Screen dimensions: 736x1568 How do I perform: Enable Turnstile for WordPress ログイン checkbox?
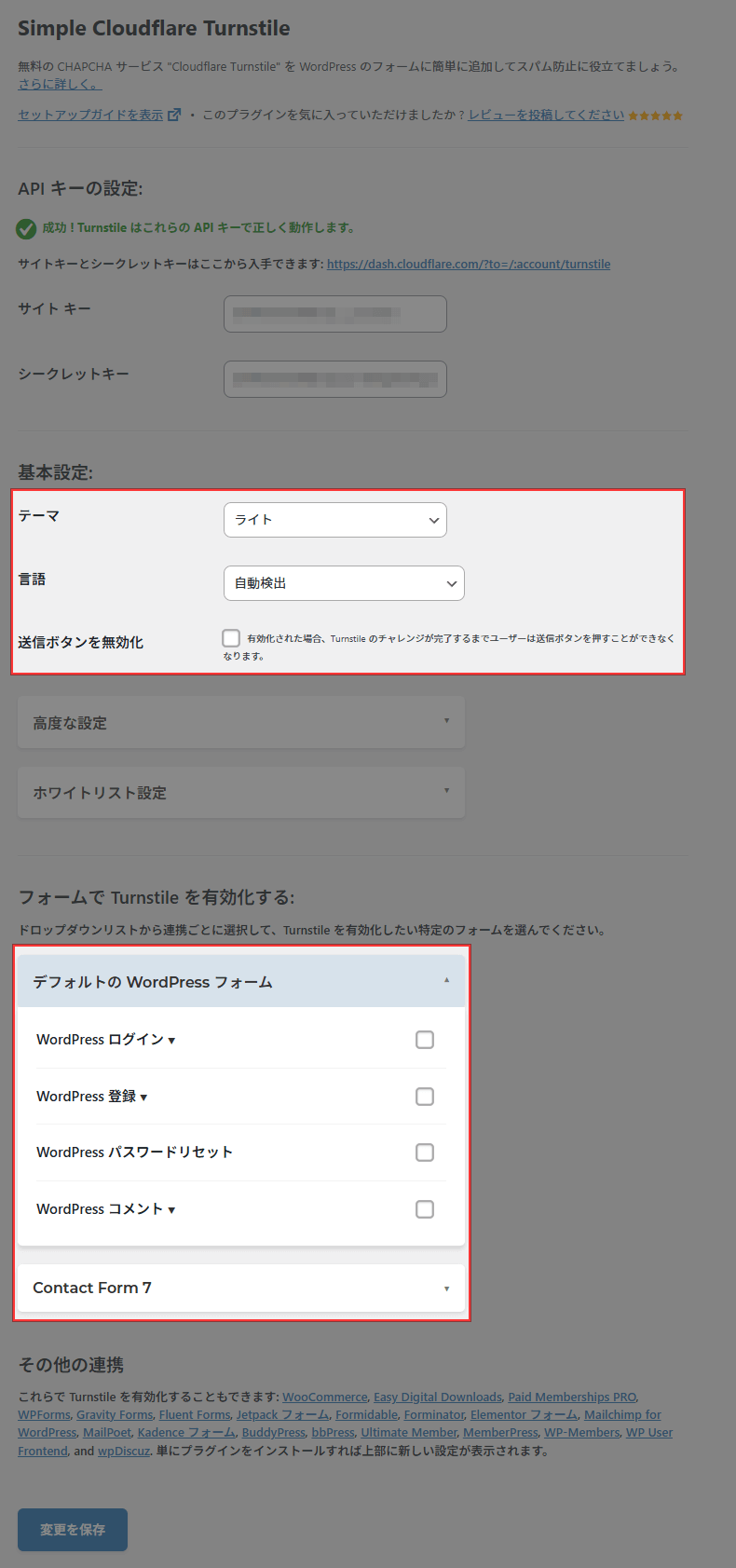click(425, 1040)
